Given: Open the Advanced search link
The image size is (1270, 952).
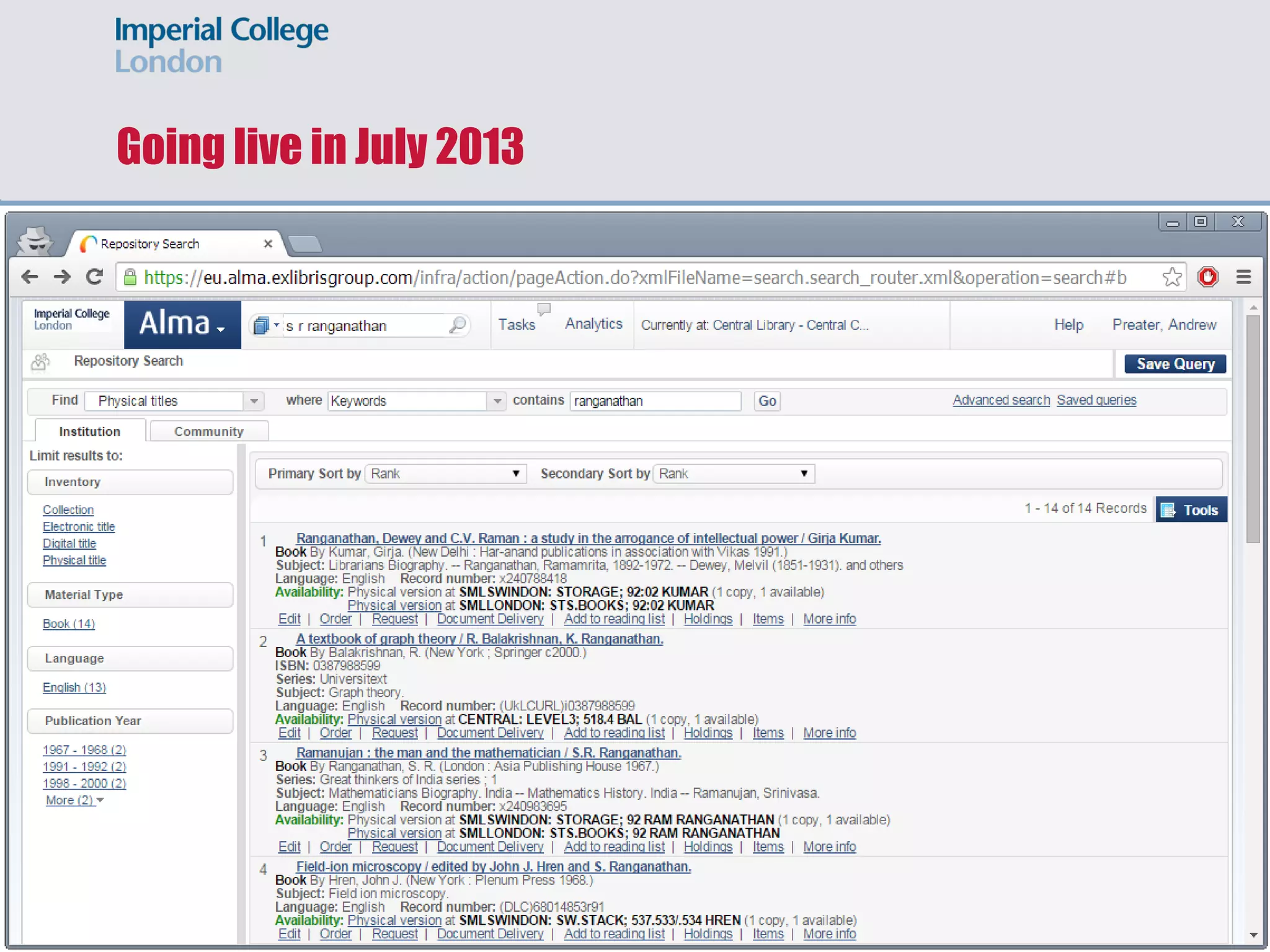Looking at the screenshot, I should pos(1001,400).
